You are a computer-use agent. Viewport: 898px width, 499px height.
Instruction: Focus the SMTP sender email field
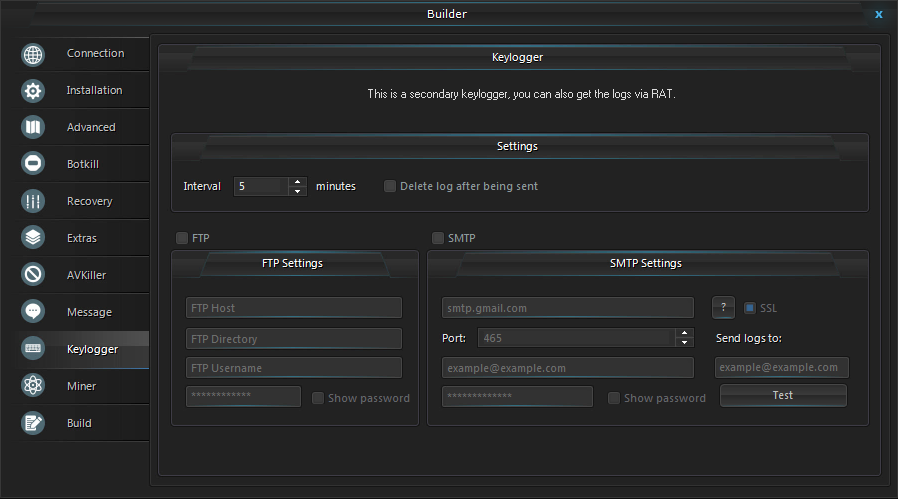(x=568, y=368)
